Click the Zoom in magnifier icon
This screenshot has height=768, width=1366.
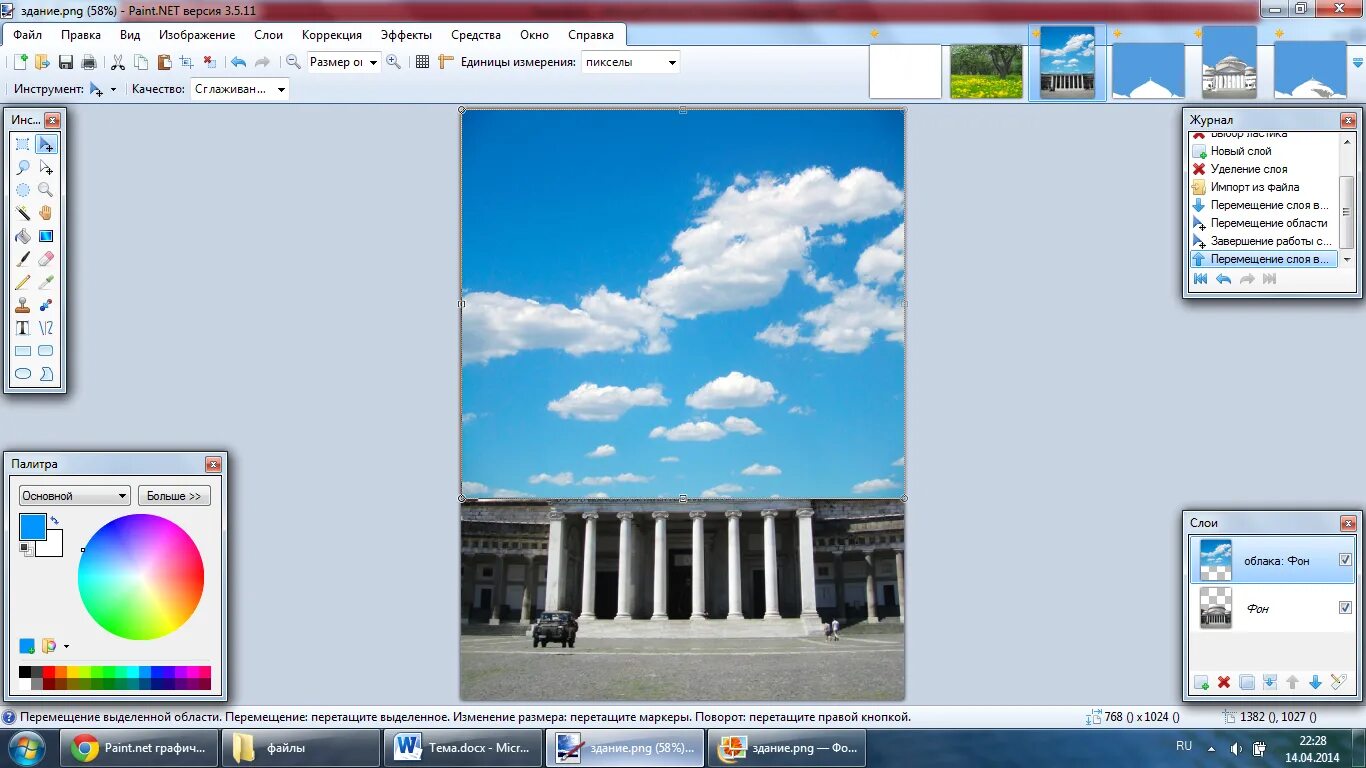[394, 62]
